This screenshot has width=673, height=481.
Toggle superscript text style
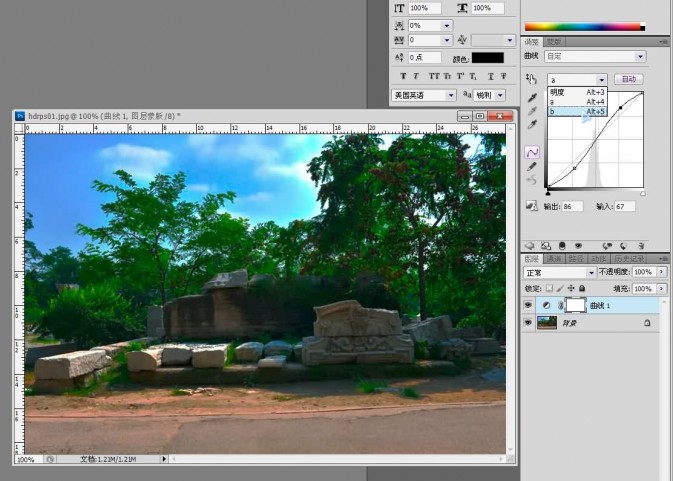(461, 76)
